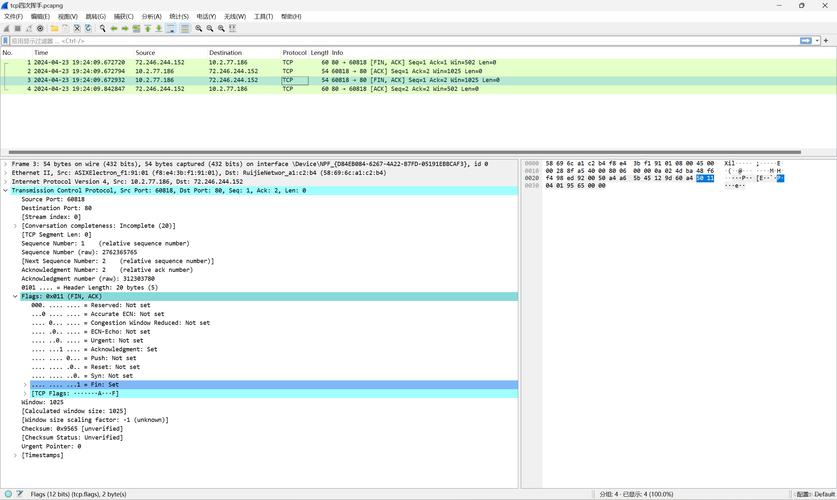This screenshot has width=837, height=500.
Task: Apply the display filter with the blue arrow
Action: coord(806,41)
